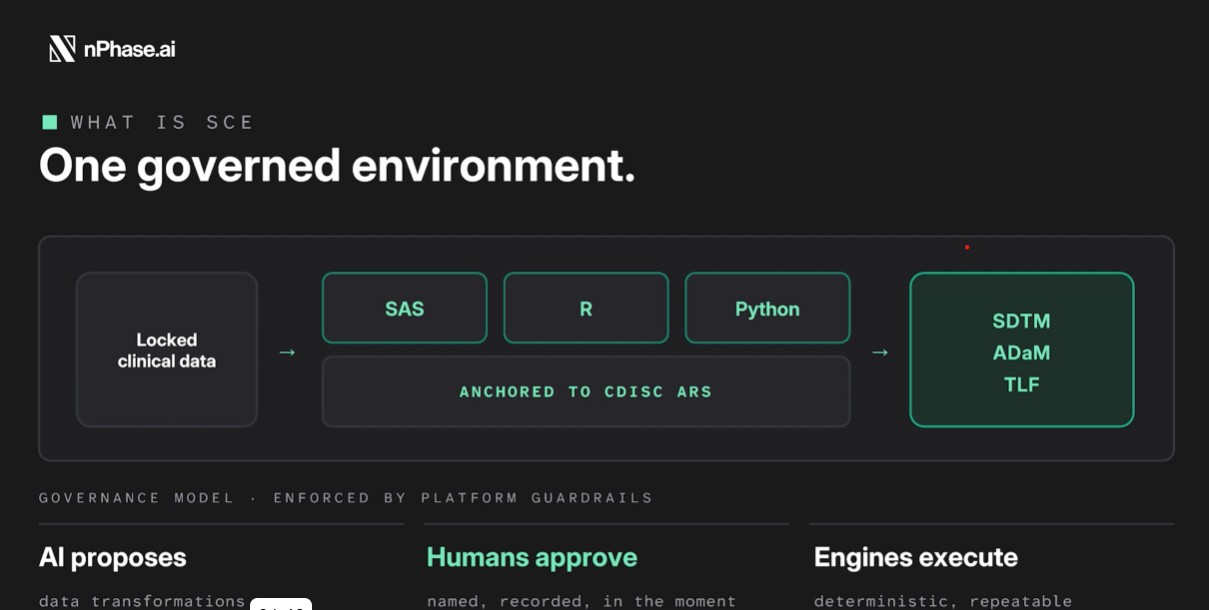Click arrow after Locked clinical data

click(x=288, y=352)
